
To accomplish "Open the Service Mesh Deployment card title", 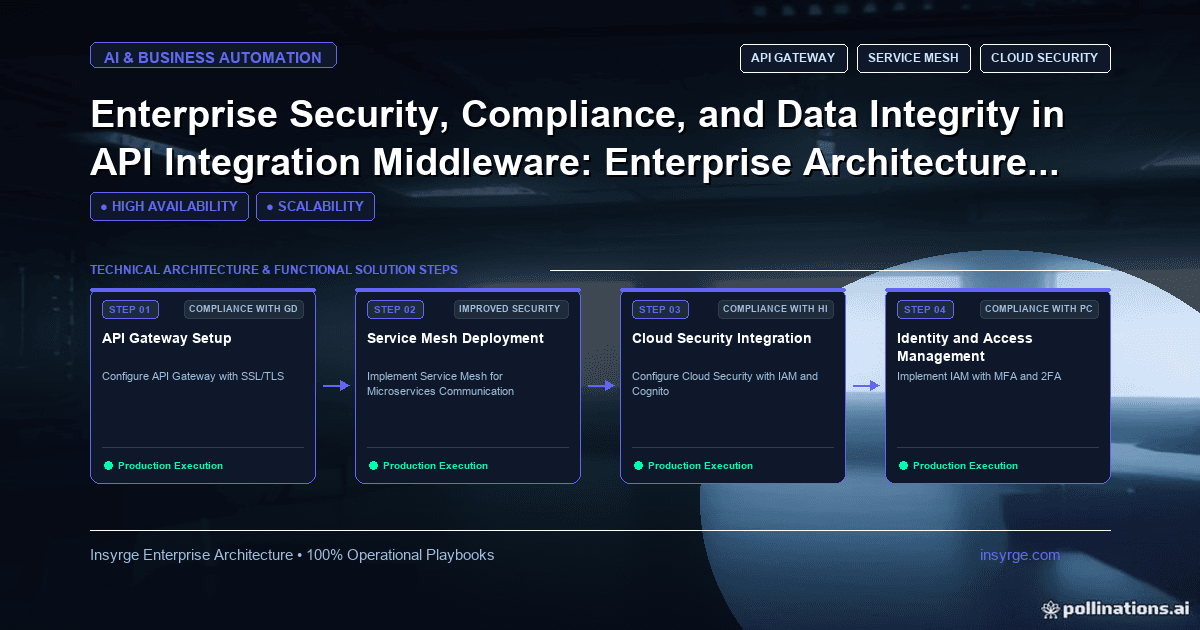I will click(x=455, y=338).
